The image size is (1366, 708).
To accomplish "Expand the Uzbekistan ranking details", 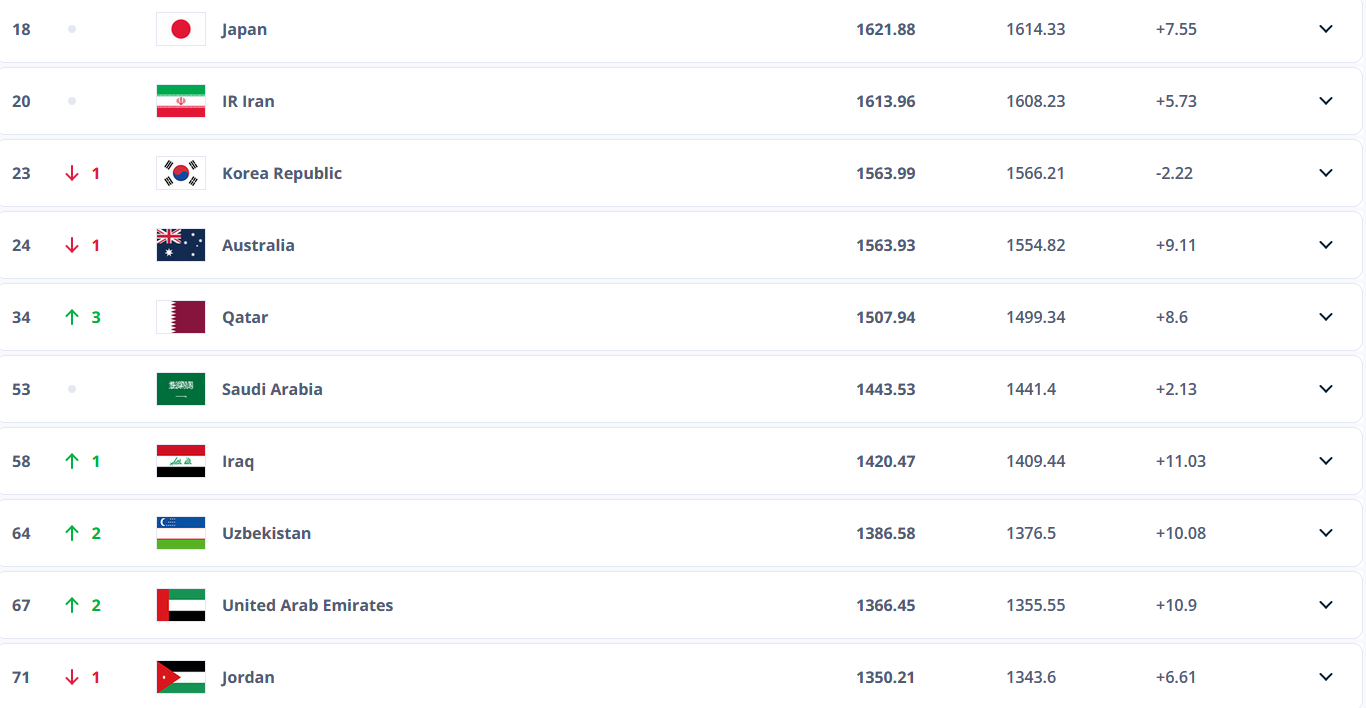I will tap(1326, 533).
